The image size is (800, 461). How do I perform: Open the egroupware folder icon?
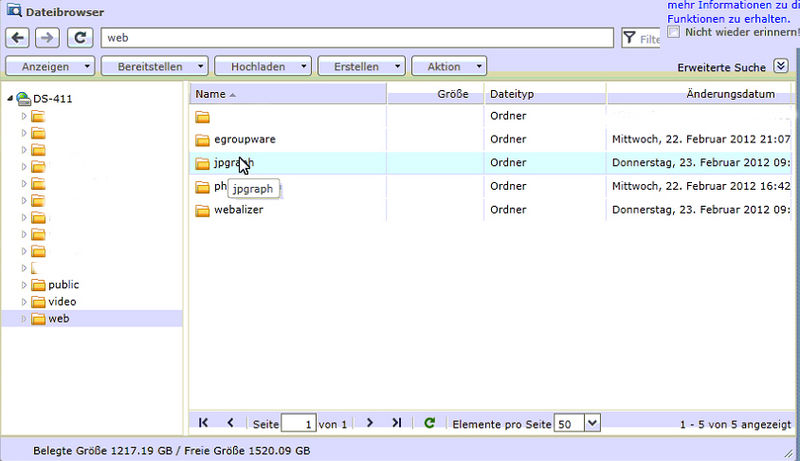pos(202,139)
